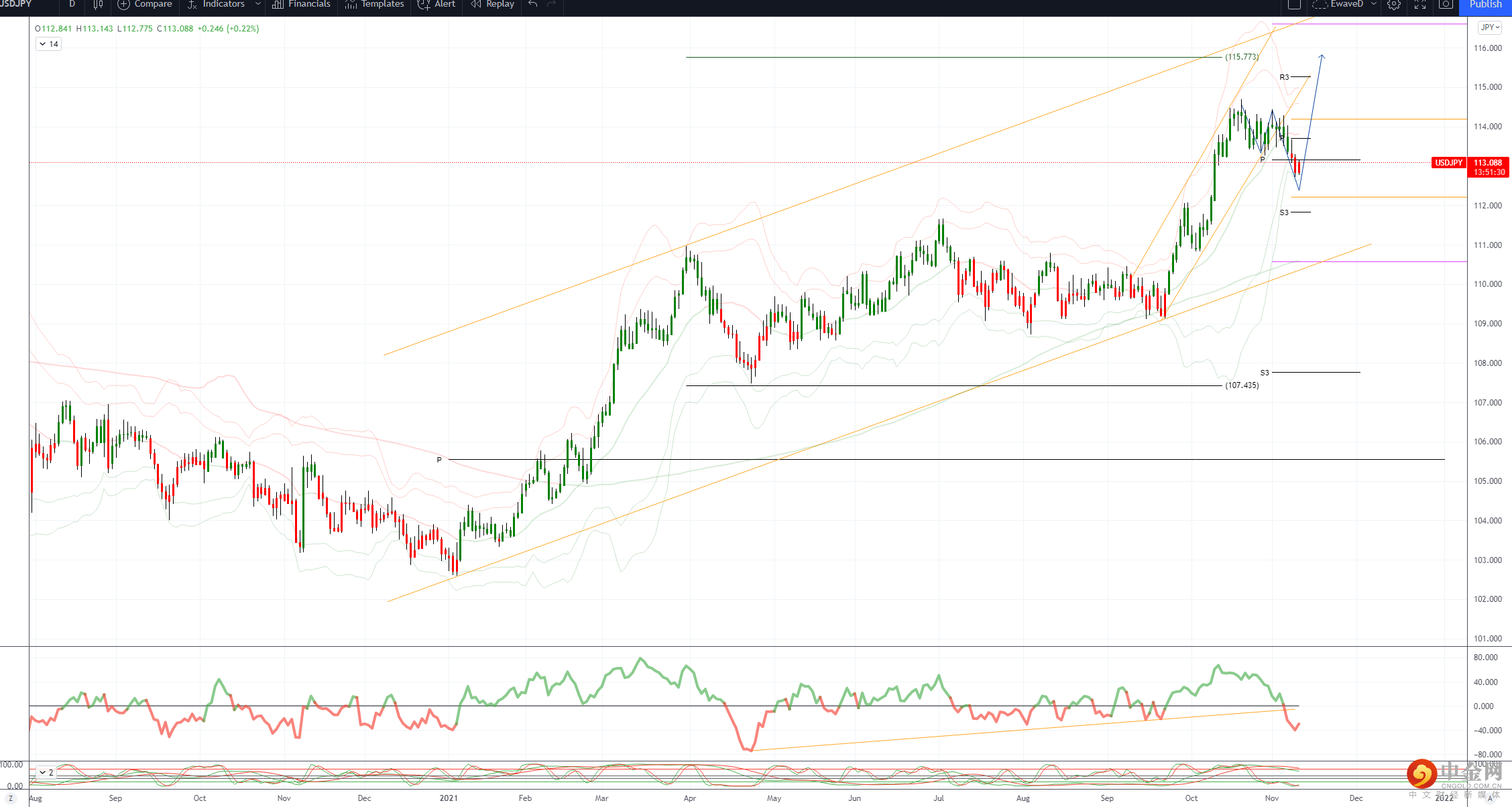Screen dimensions: 1512x807
Task: Take a chart snapshot with camera icon
Action: [1446, 5]
